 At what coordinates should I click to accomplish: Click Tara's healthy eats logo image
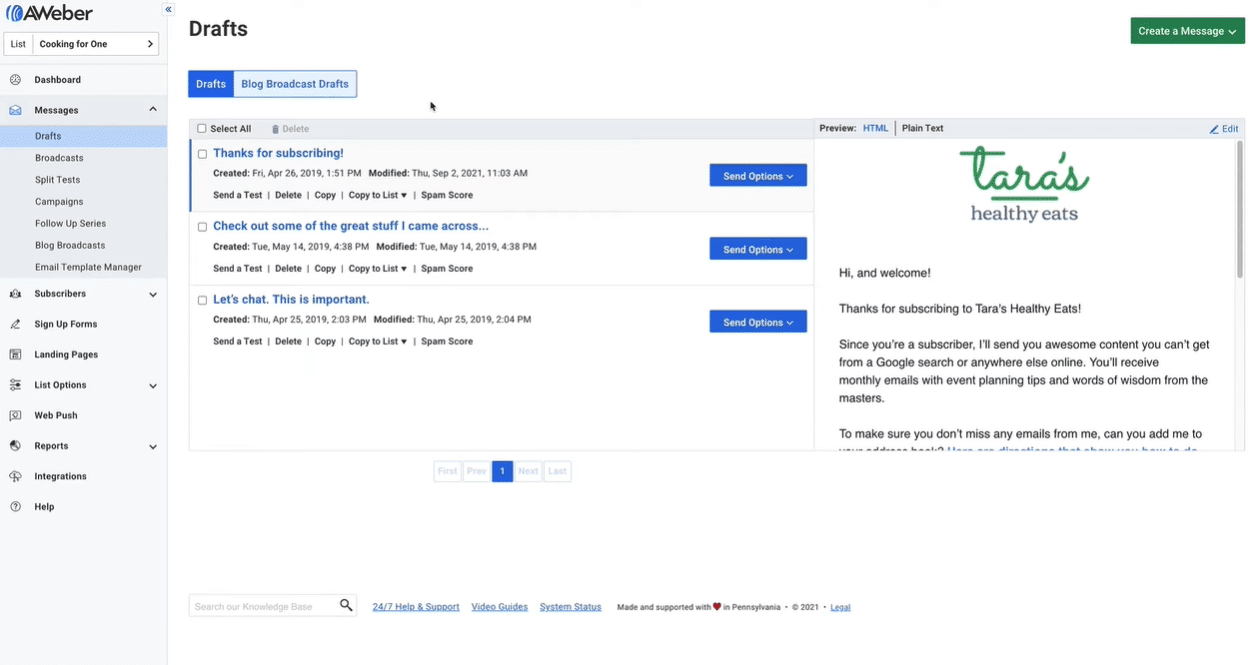coord(1024,184)
